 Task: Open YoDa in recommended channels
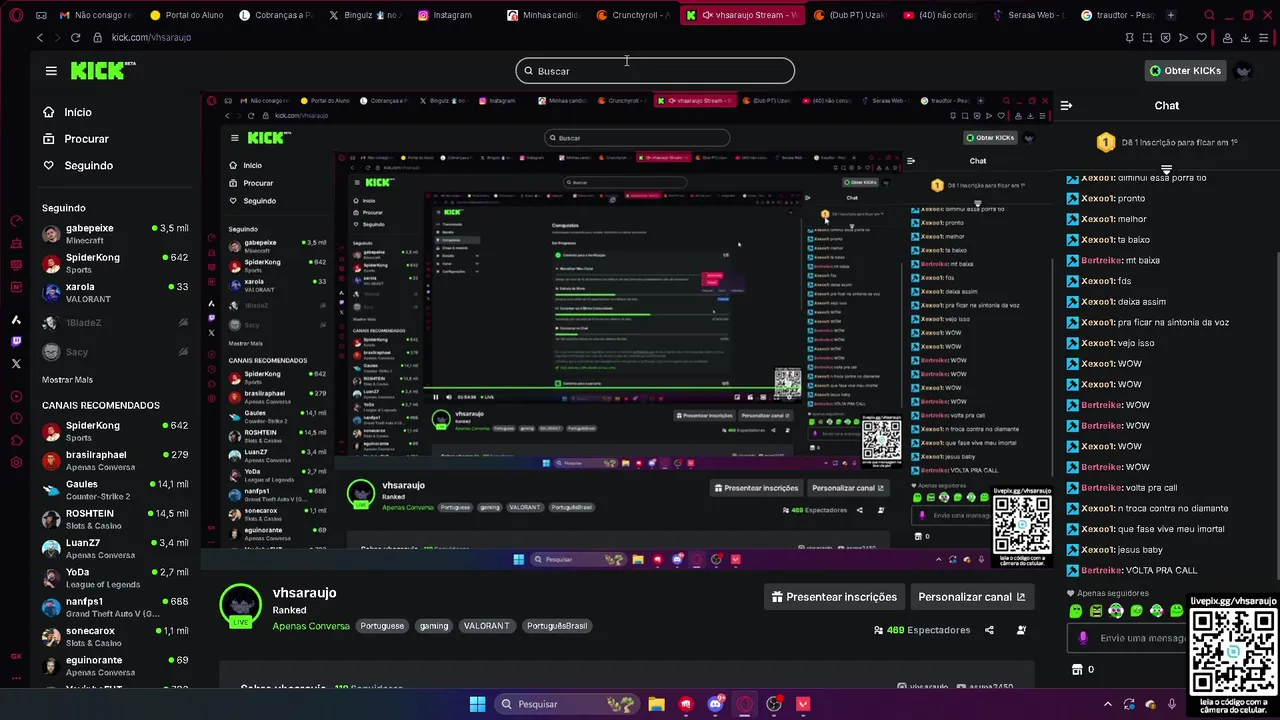114,578
